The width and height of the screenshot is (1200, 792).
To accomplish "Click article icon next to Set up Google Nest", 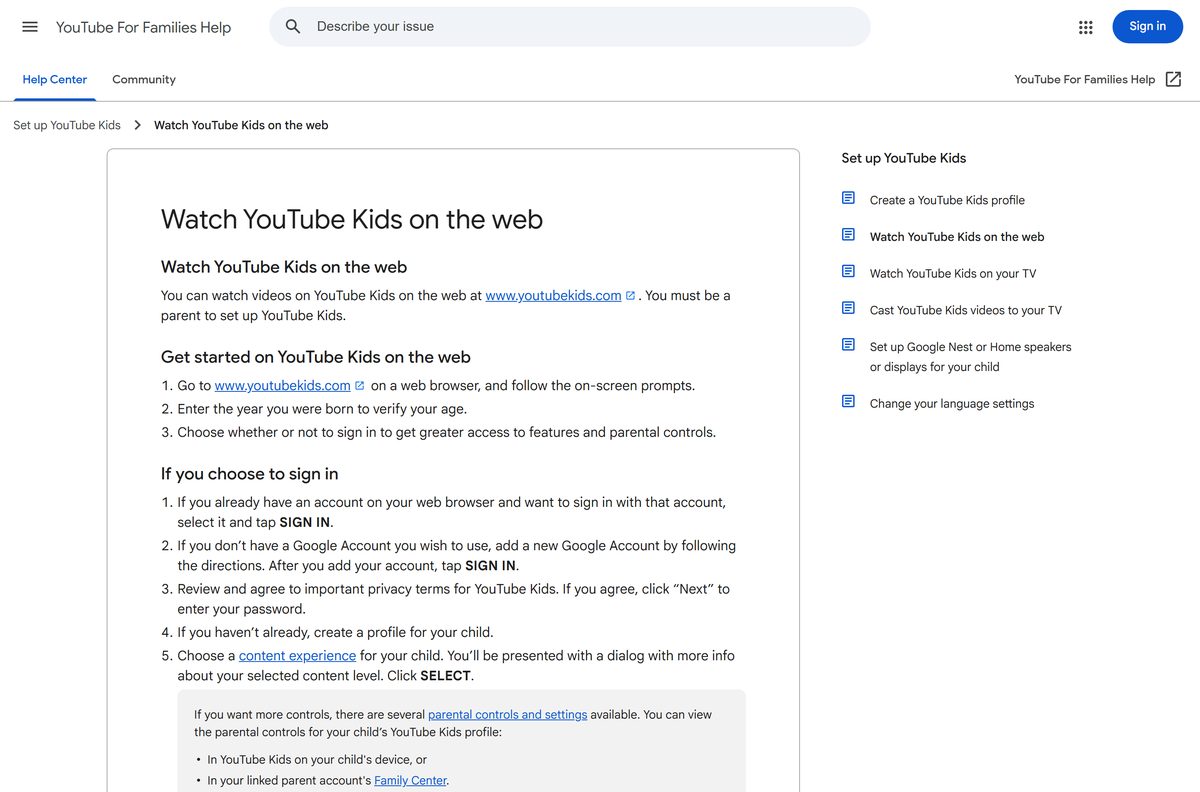I will coord(848,345).
